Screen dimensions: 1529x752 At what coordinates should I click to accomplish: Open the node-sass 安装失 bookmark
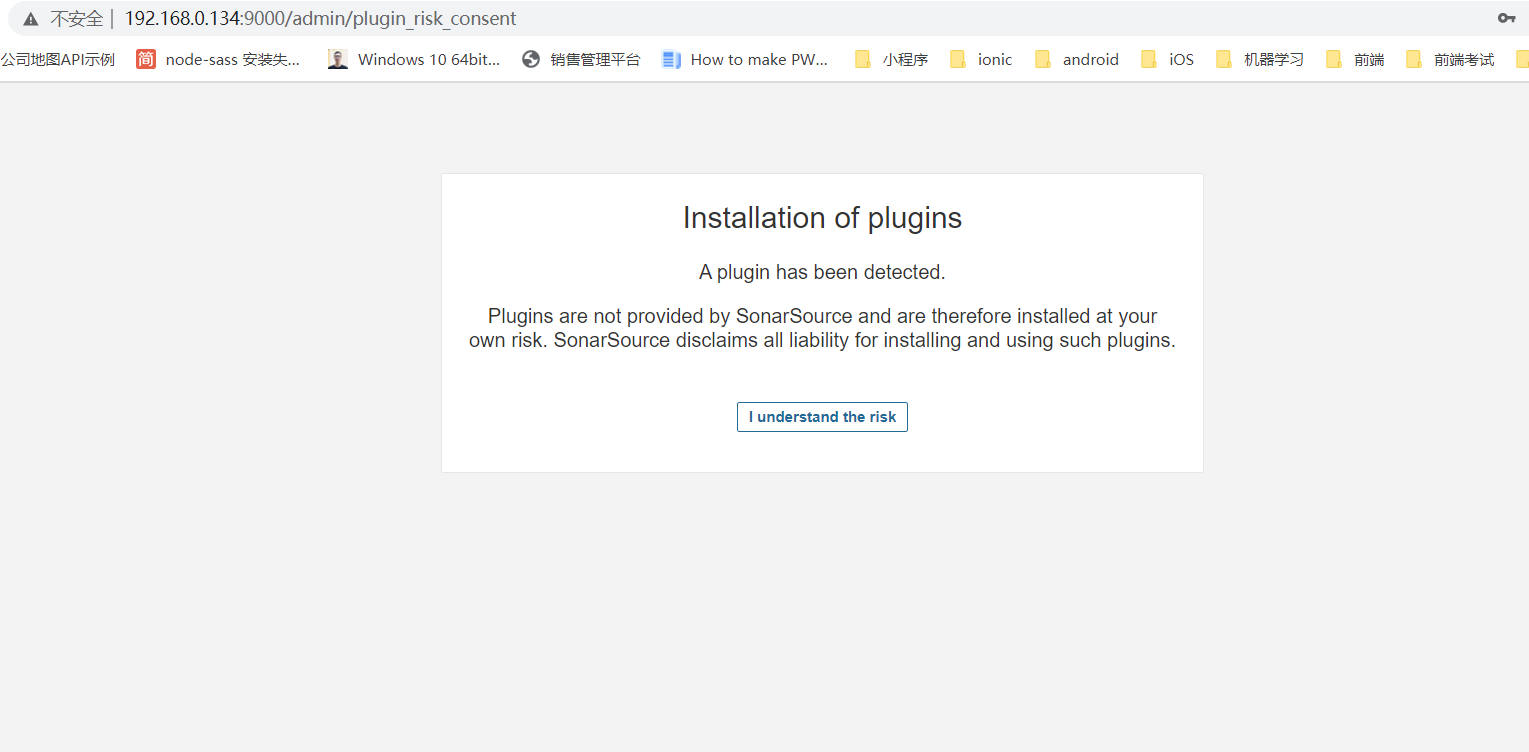point(219,60)
